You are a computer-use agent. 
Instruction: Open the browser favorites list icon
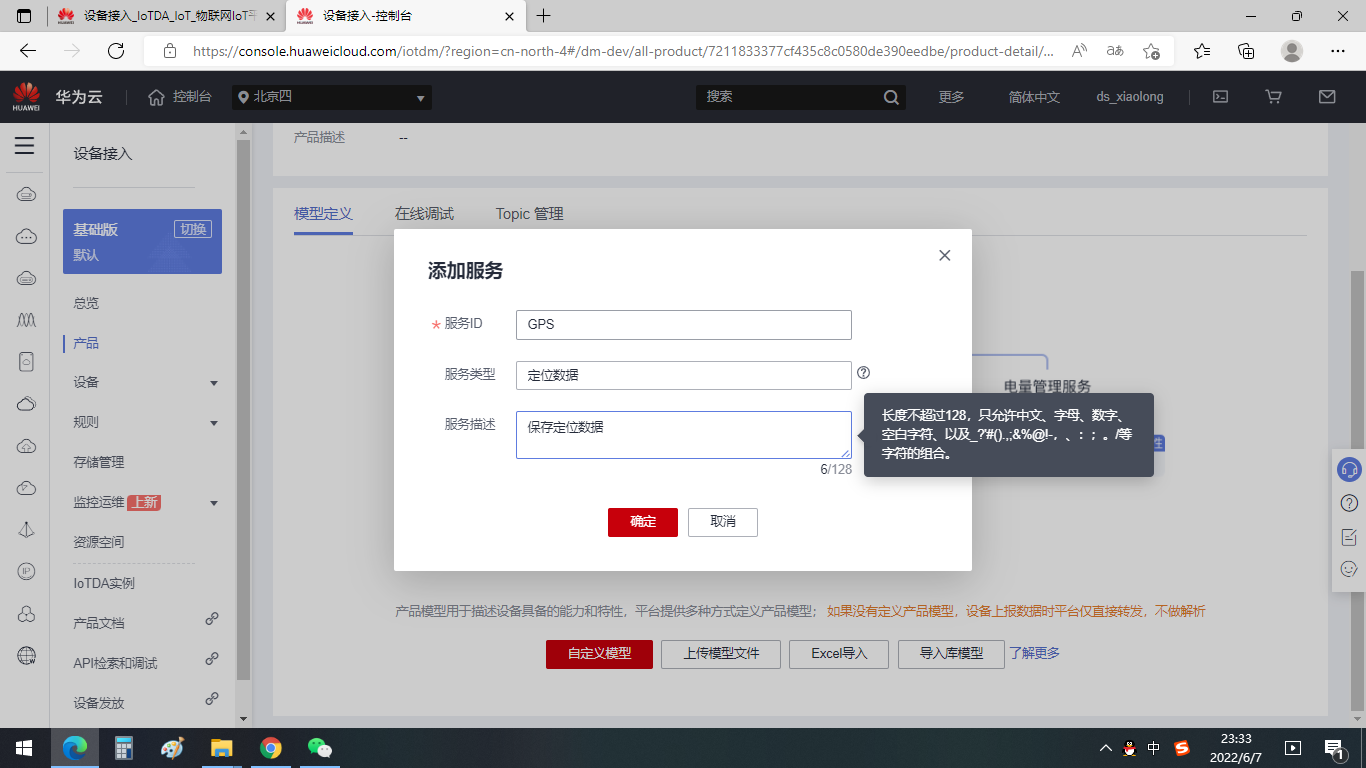(1202, 51)
